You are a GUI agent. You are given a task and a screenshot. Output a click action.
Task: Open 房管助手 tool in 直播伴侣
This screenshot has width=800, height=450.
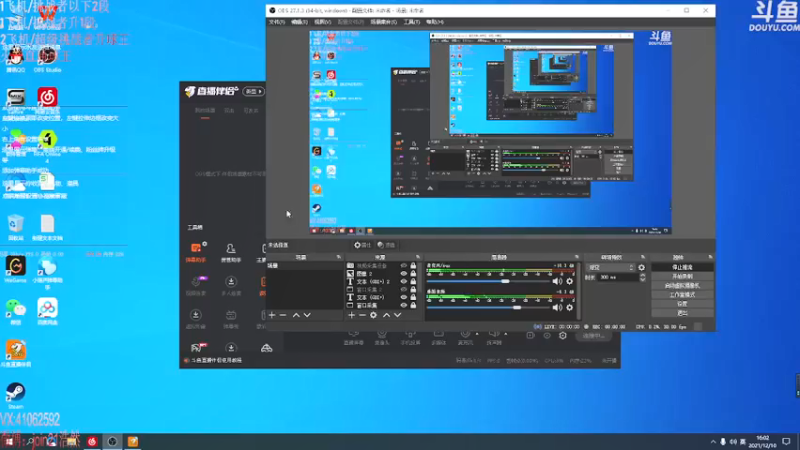(231, 252)
